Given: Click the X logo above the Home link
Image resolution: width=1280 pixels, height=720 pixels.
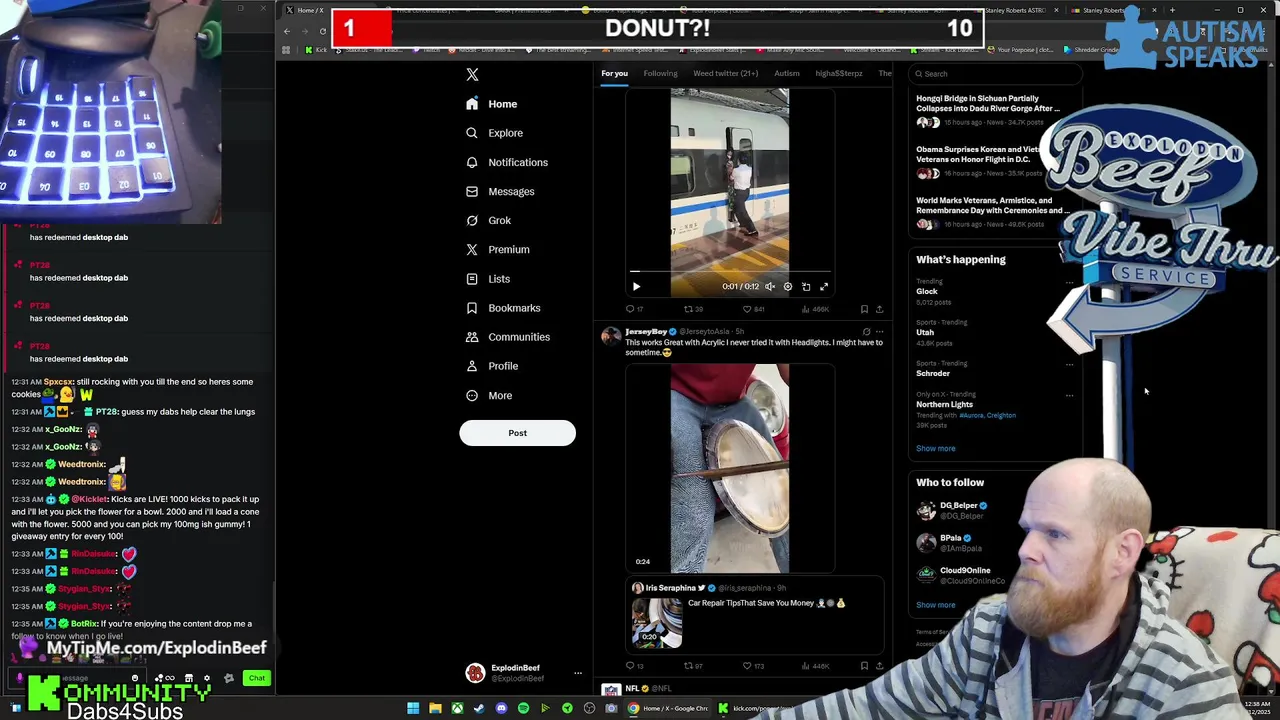Looking at the screenshot, I should coord(472,74).
